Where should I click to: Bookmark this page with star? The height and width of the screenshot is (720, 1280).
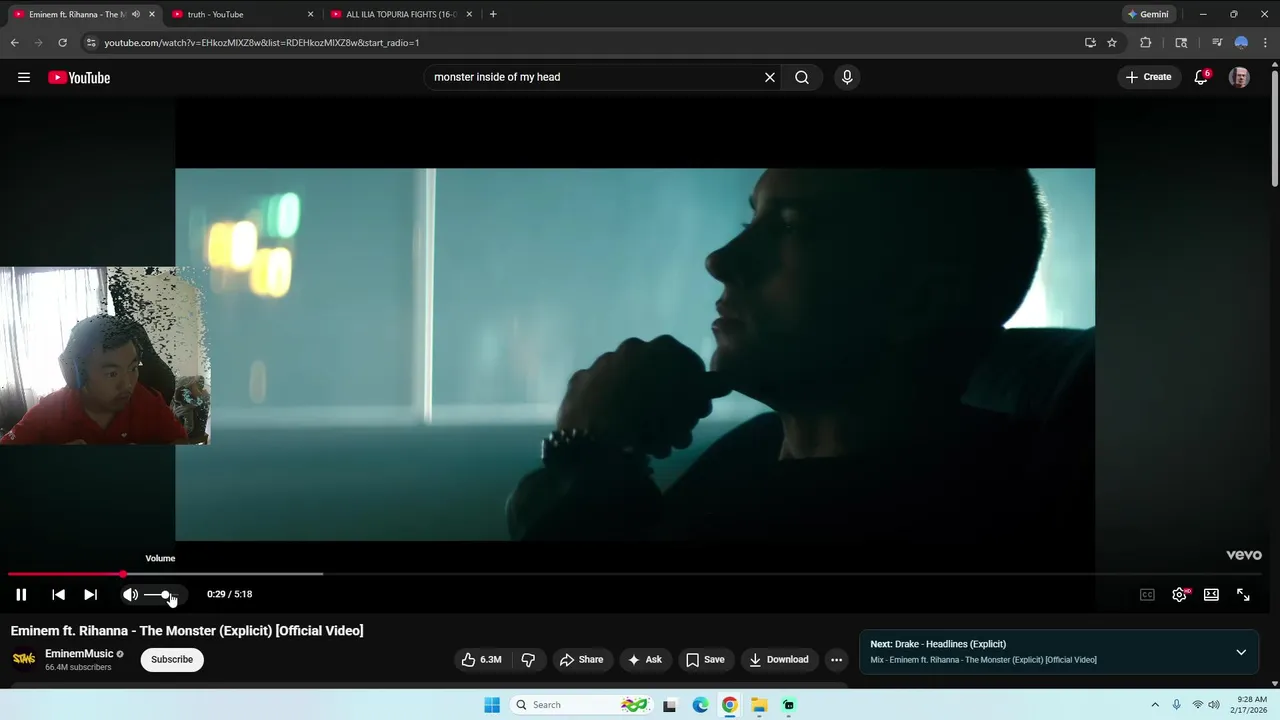(1112, 43)
